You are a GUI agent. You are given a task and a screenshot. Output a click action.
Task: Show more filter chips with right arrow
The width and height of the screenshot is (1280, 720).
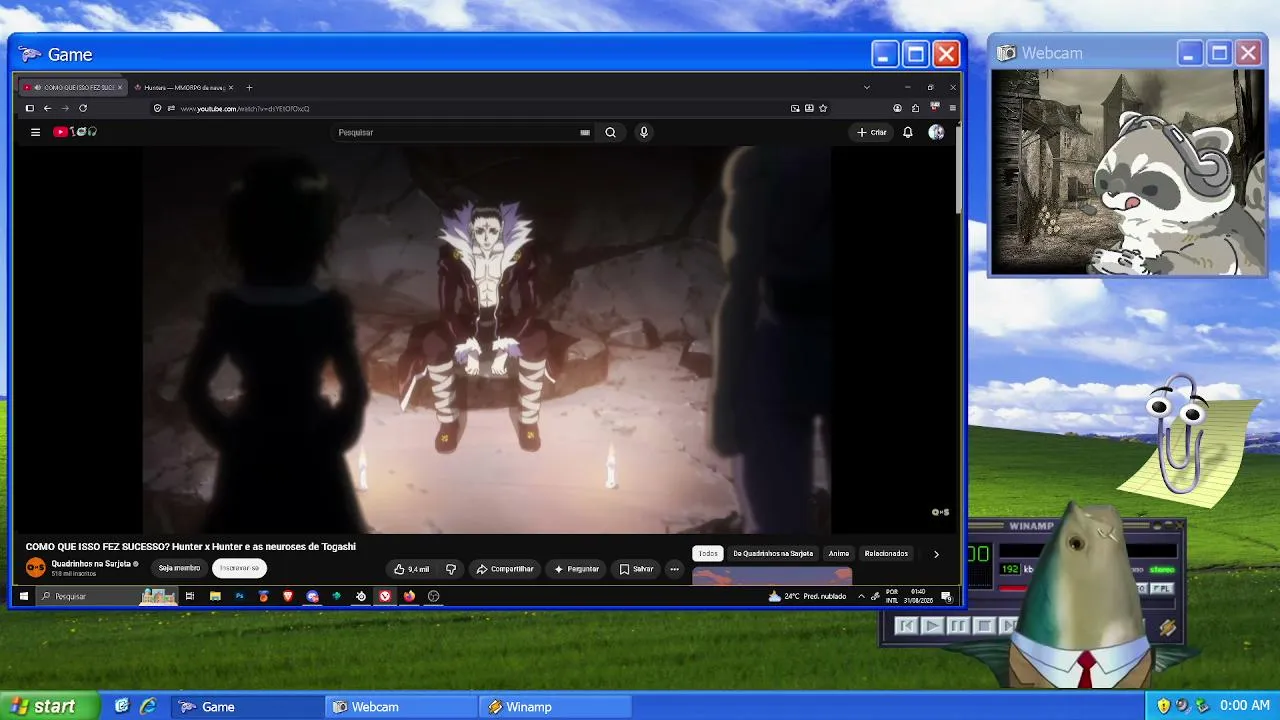tap(936, 553)
